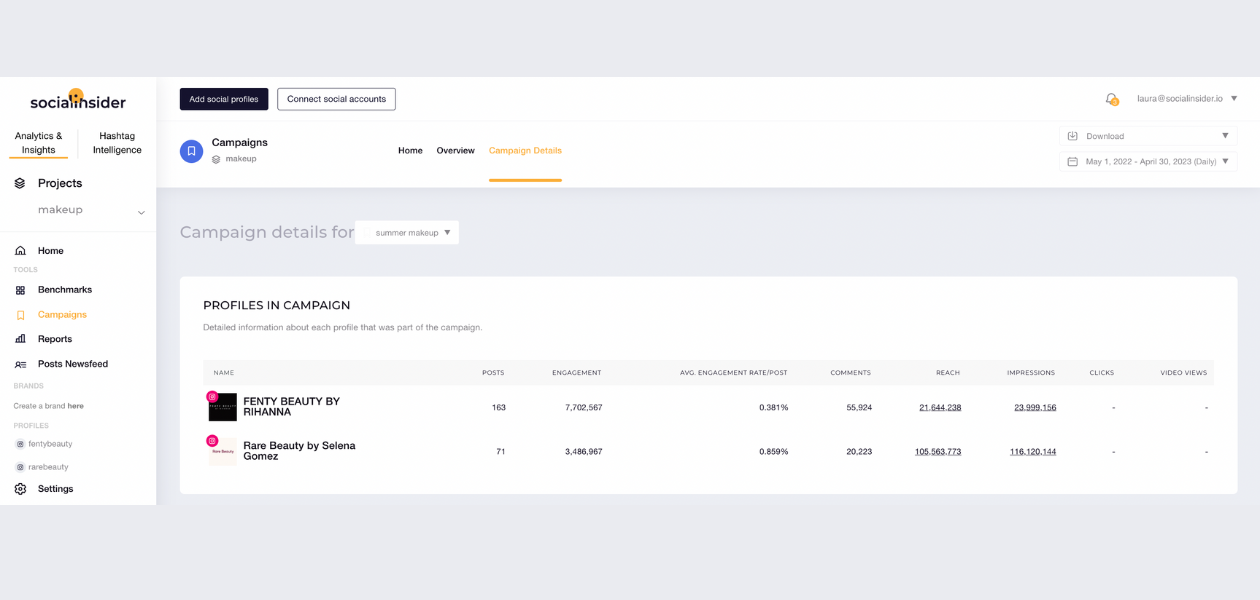Click the VIDEO VIEWS column header

click(1184, 373)
